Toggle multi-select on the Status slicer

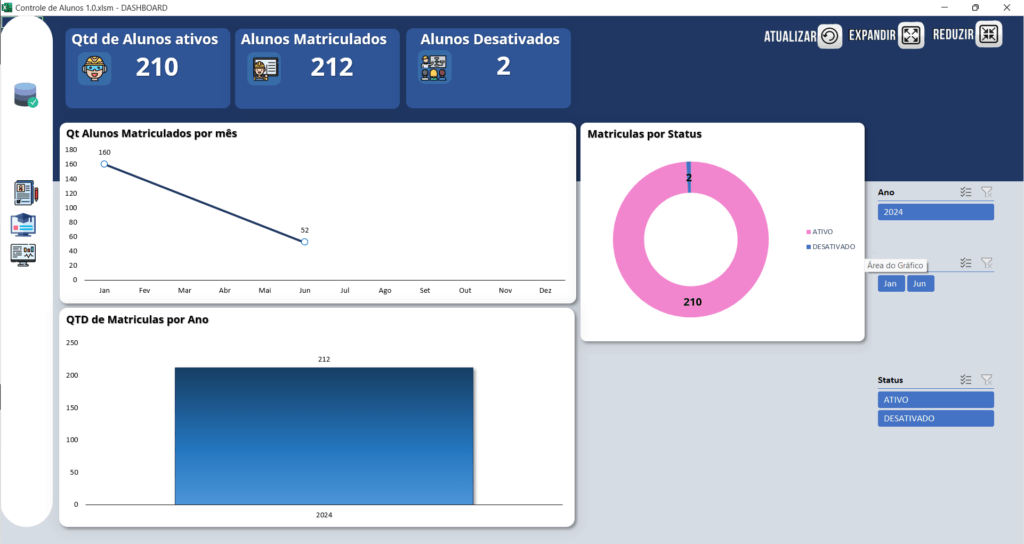tap(966, 379)
